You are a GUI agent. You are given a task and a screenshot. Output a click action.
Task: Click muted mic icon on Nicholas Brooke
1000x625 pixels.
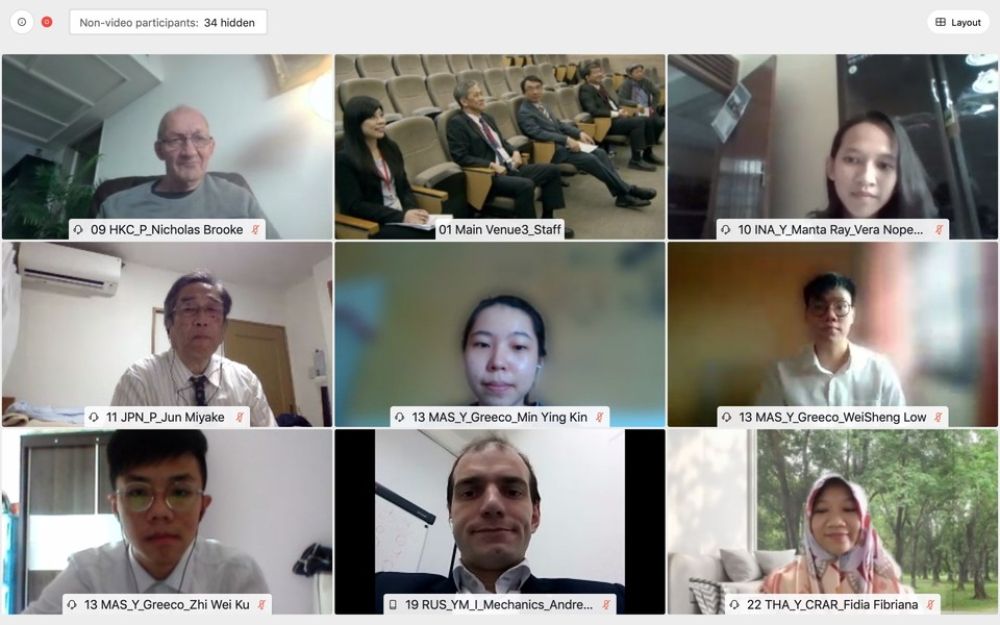[x=255, y=230]
